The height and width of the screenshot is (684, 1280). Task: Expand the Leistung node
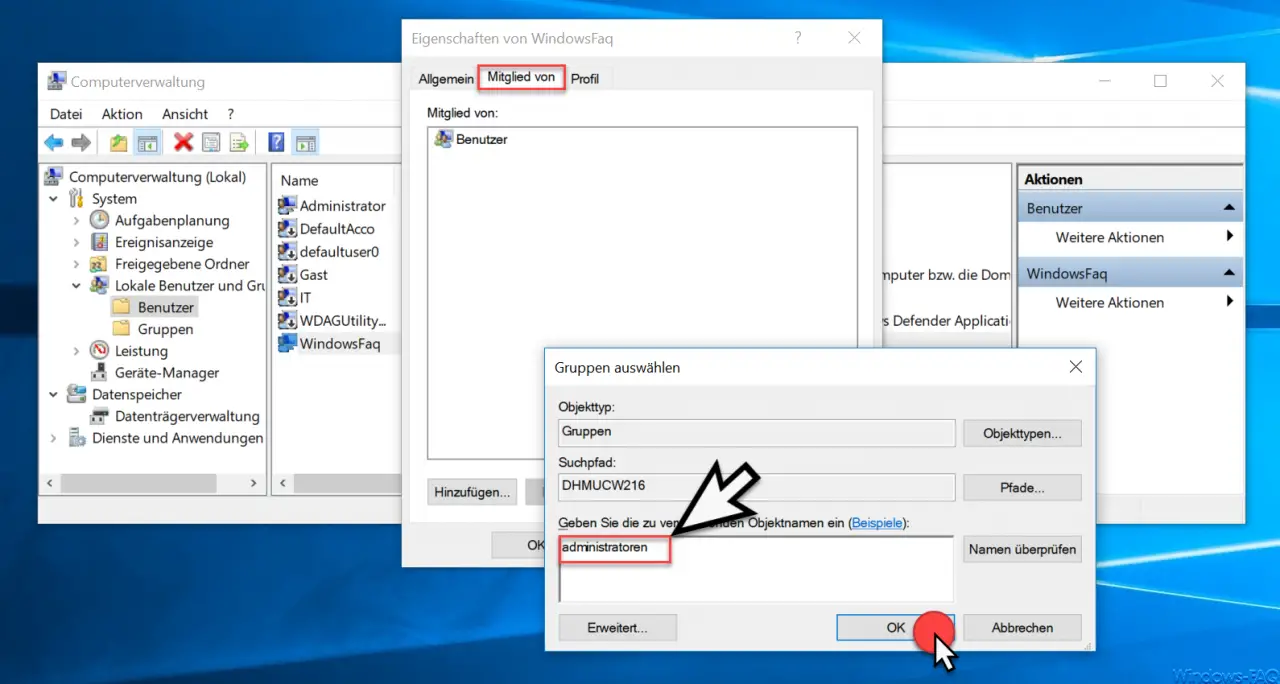pos(76,351)
